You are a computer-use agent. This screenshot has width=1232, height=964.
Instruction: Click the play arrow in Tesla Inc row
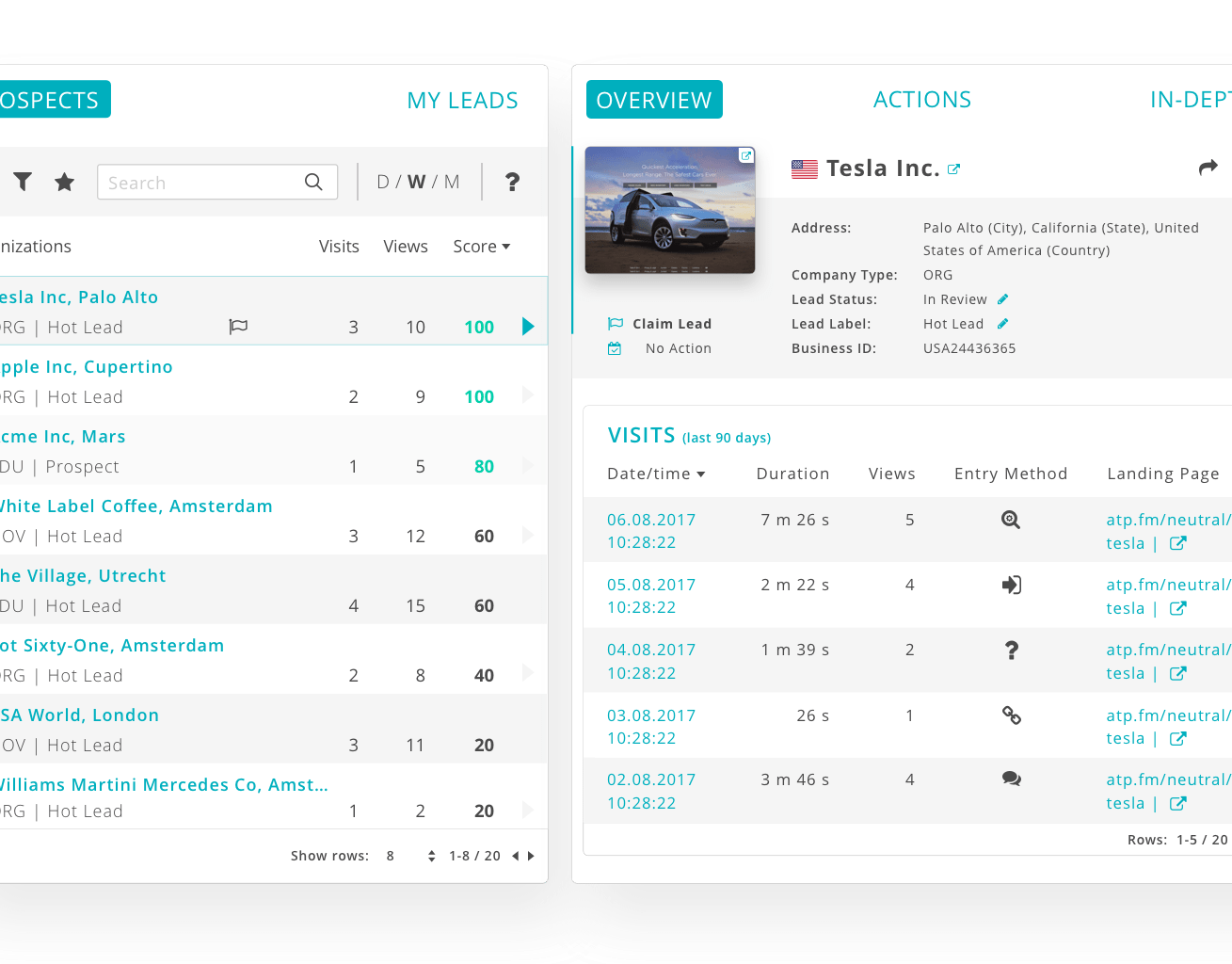[528, 327]
